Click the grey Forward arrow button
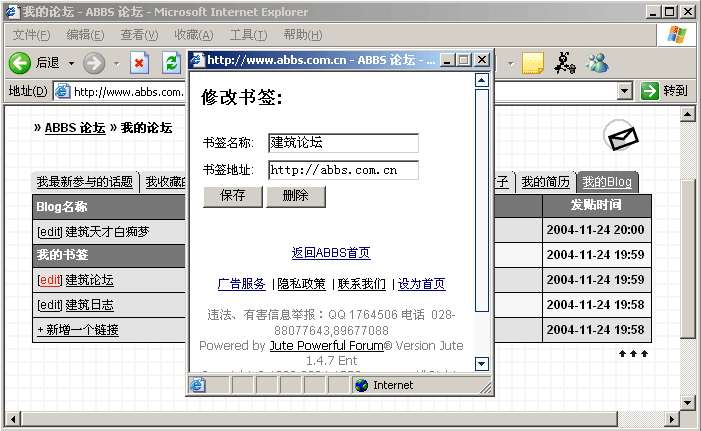 coord(94,63)
